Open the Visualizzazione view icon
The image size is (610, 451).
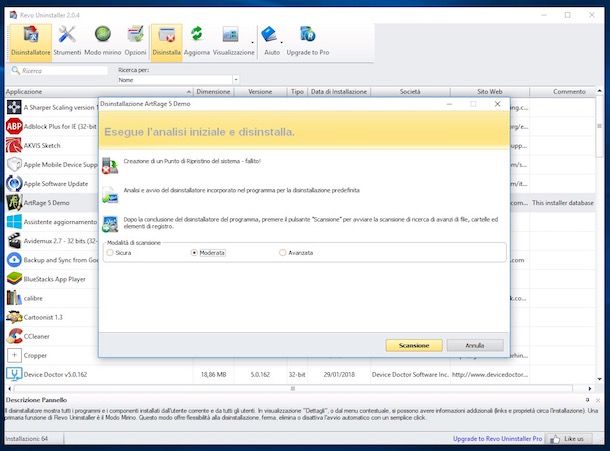coord(233,41)
